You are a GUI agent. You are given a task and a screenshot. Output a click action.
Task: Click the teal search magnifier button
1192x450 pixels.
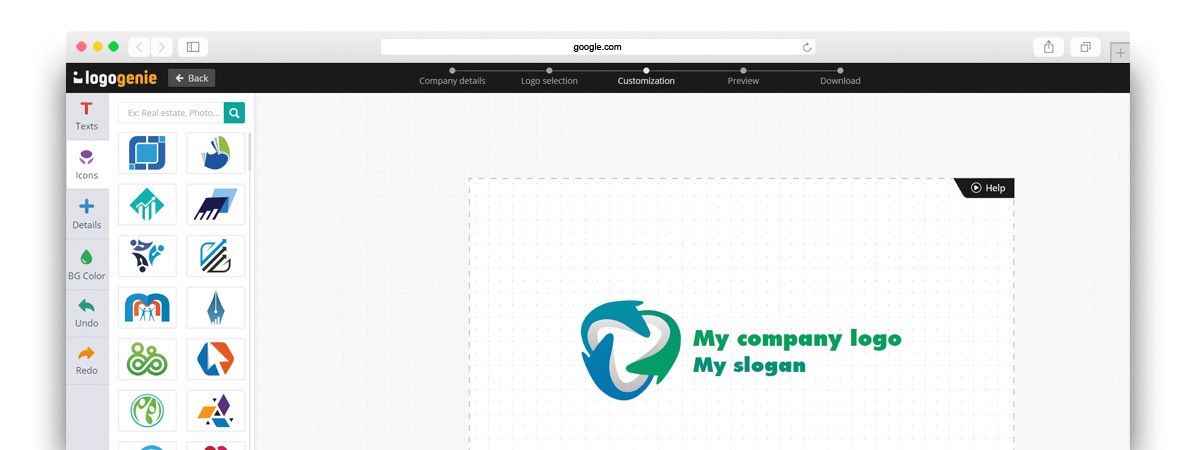234,113
